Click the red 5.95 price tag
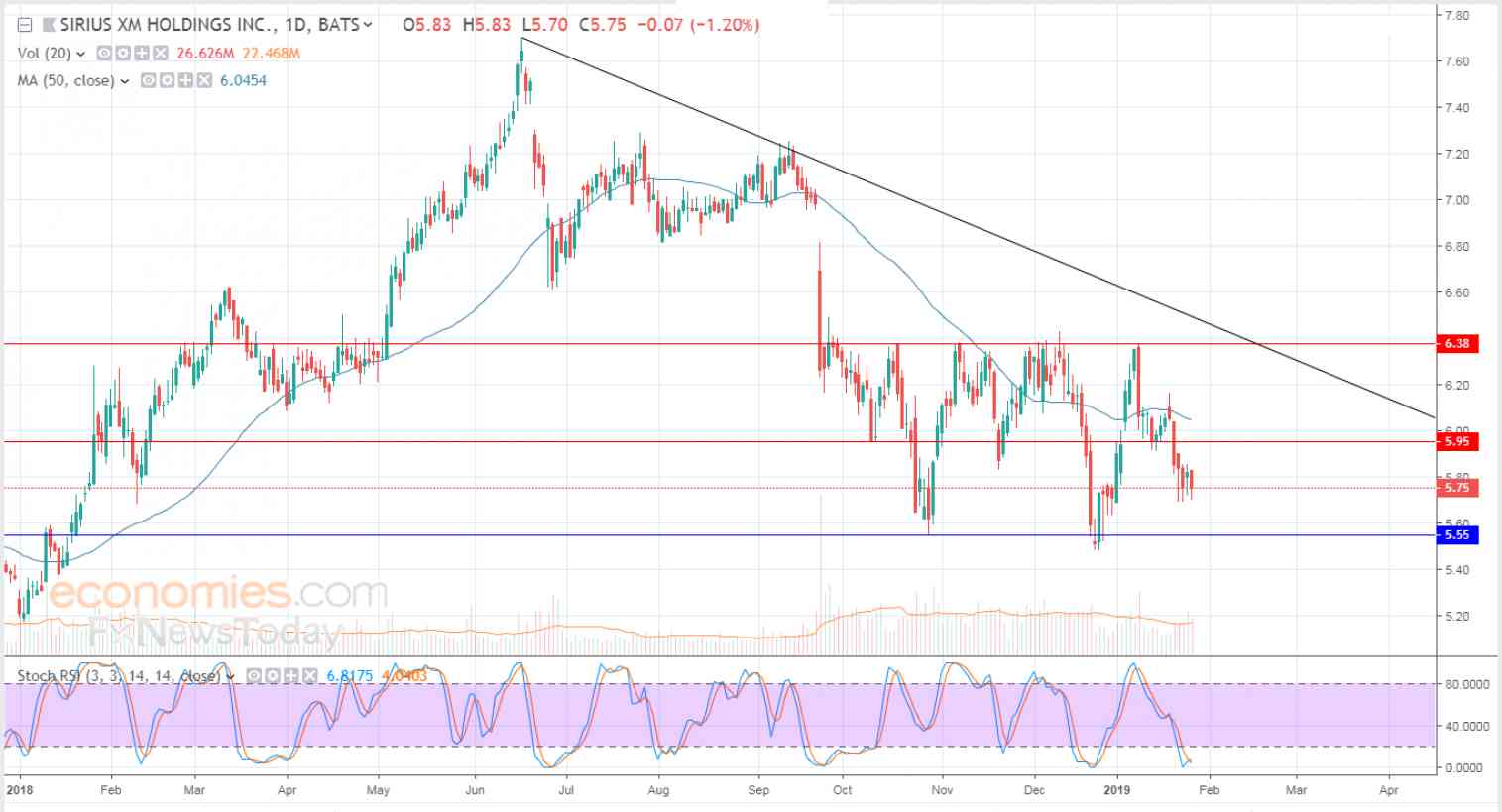 coord(1457,441)
